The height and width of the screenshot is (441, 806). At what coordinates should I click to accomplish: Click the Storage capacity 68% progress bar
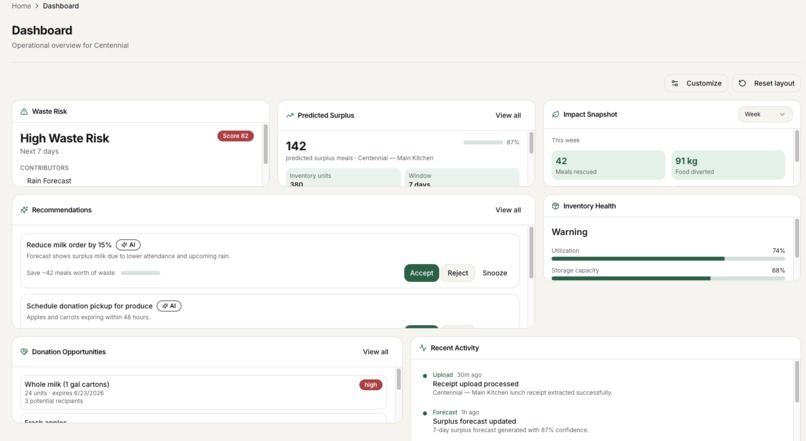(668, 279)
